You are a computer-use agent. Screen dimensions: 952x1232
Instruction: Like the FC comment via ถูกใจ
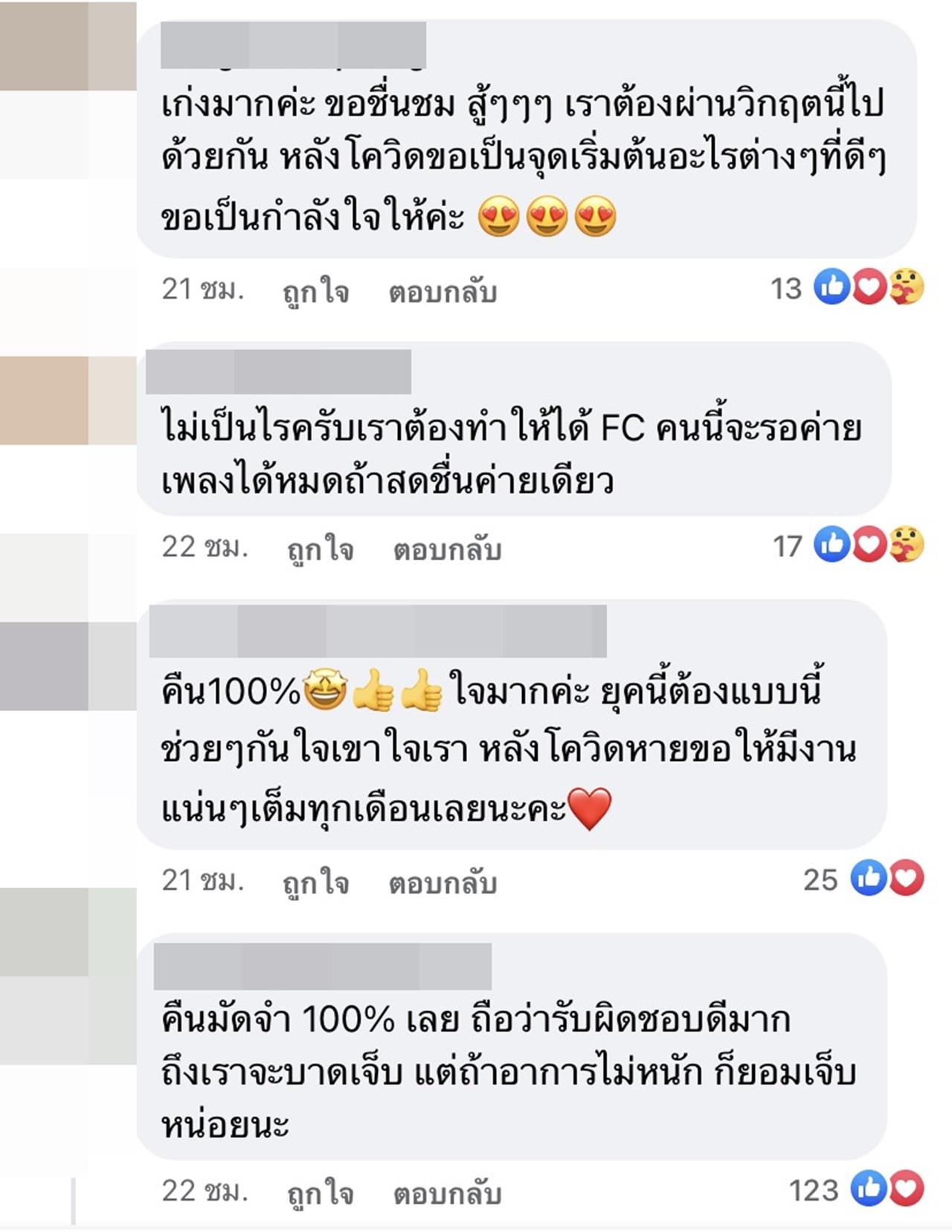321,549
